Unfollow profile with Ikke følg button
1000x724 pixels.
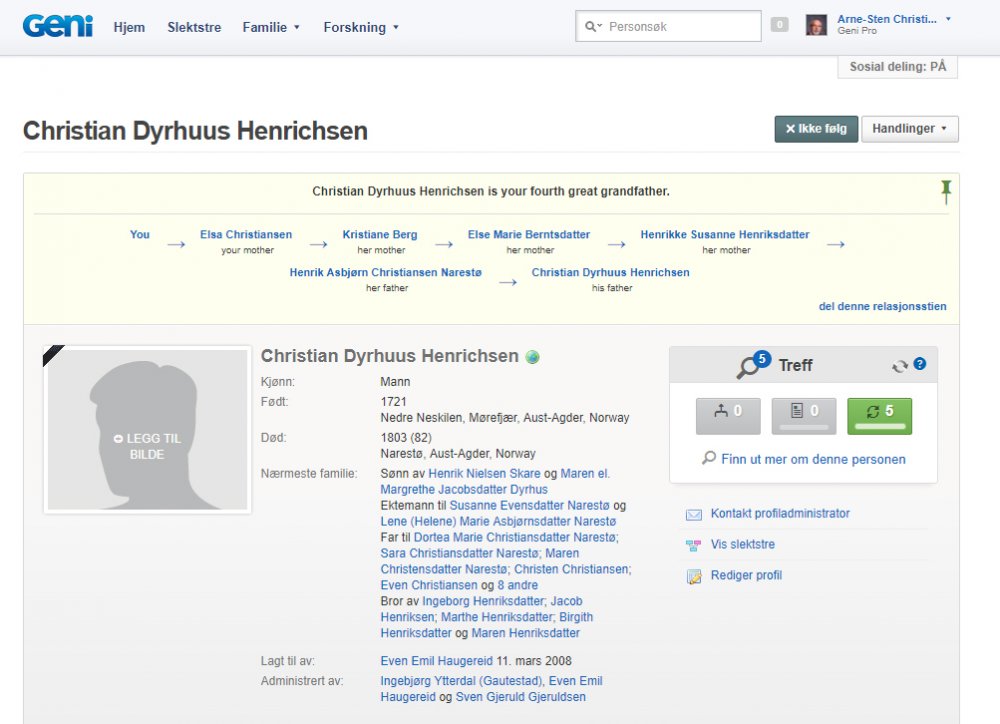click(x=816, y=129)
